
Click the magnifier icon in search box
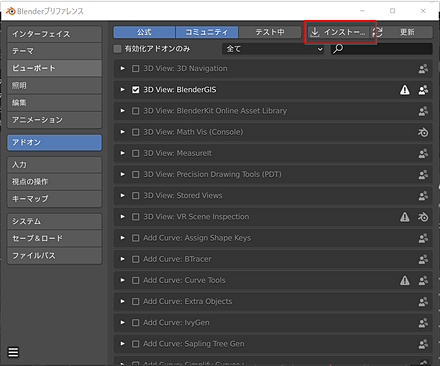pos(338,49)
